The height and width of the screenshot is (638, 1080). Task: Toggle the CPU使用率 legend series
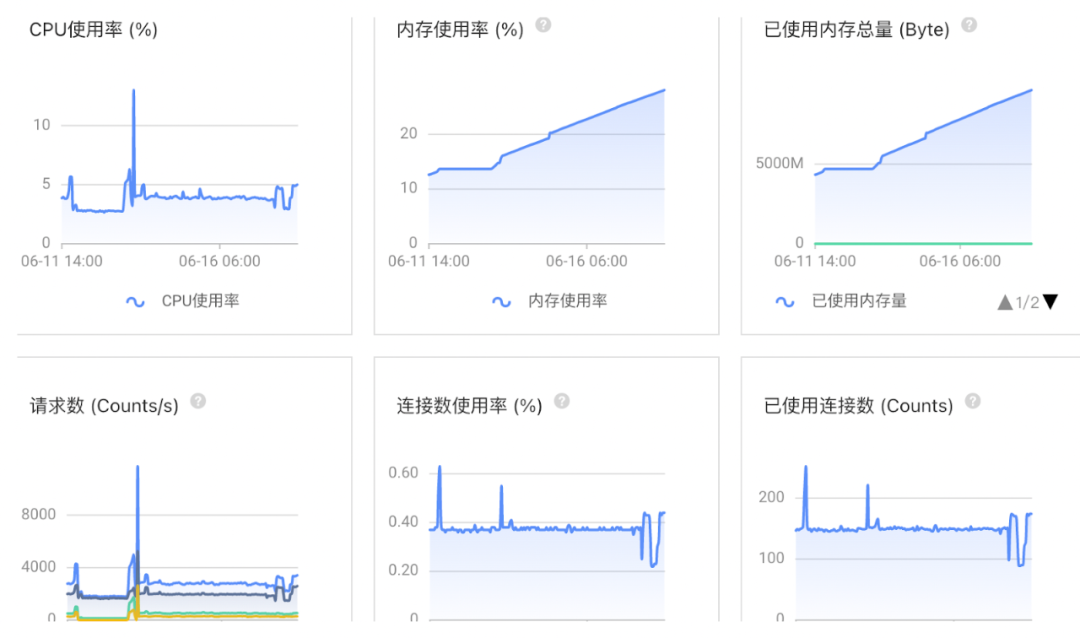(183, 301)
